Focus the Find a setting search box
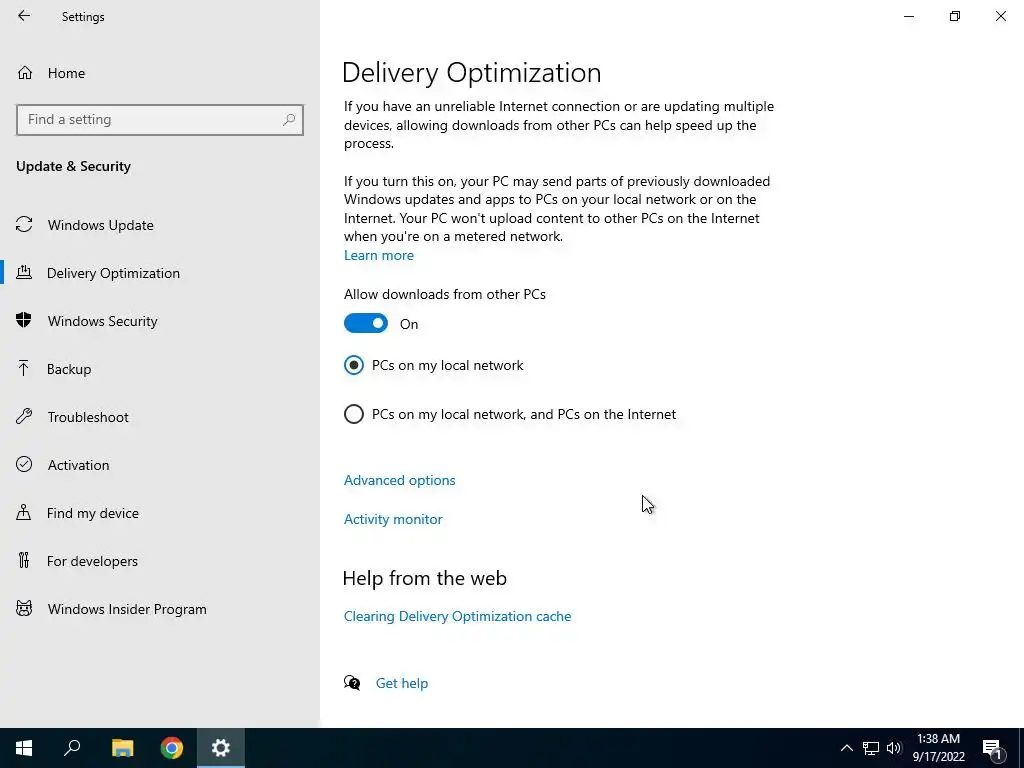Screen dimensions: 1024x768 (159, 120)
